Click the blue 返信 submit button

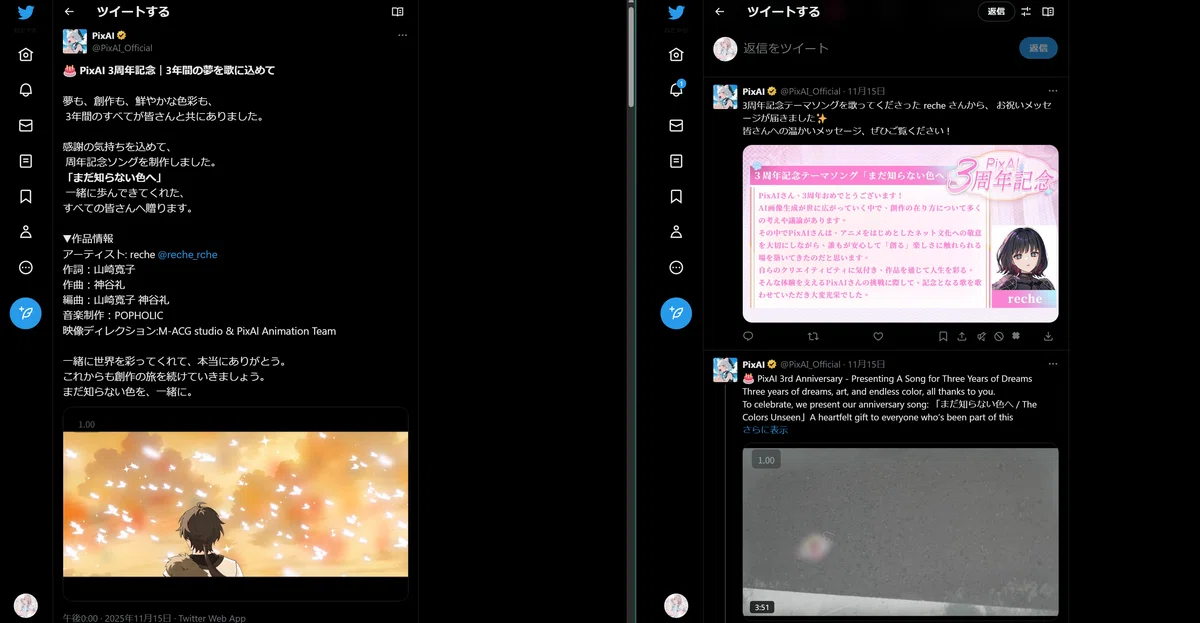(1038, 48)
